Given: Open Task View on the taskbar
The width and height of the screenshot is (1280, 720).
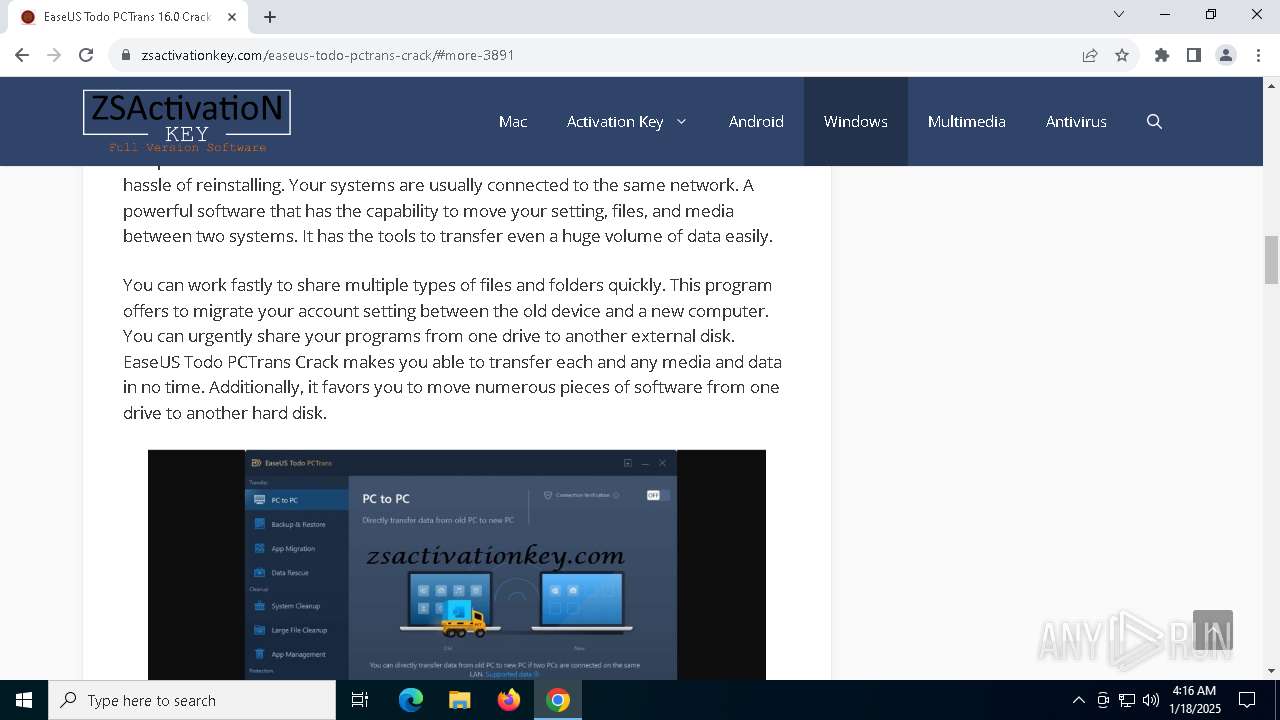Looking at the screenshot, I should tap(360, 700).
